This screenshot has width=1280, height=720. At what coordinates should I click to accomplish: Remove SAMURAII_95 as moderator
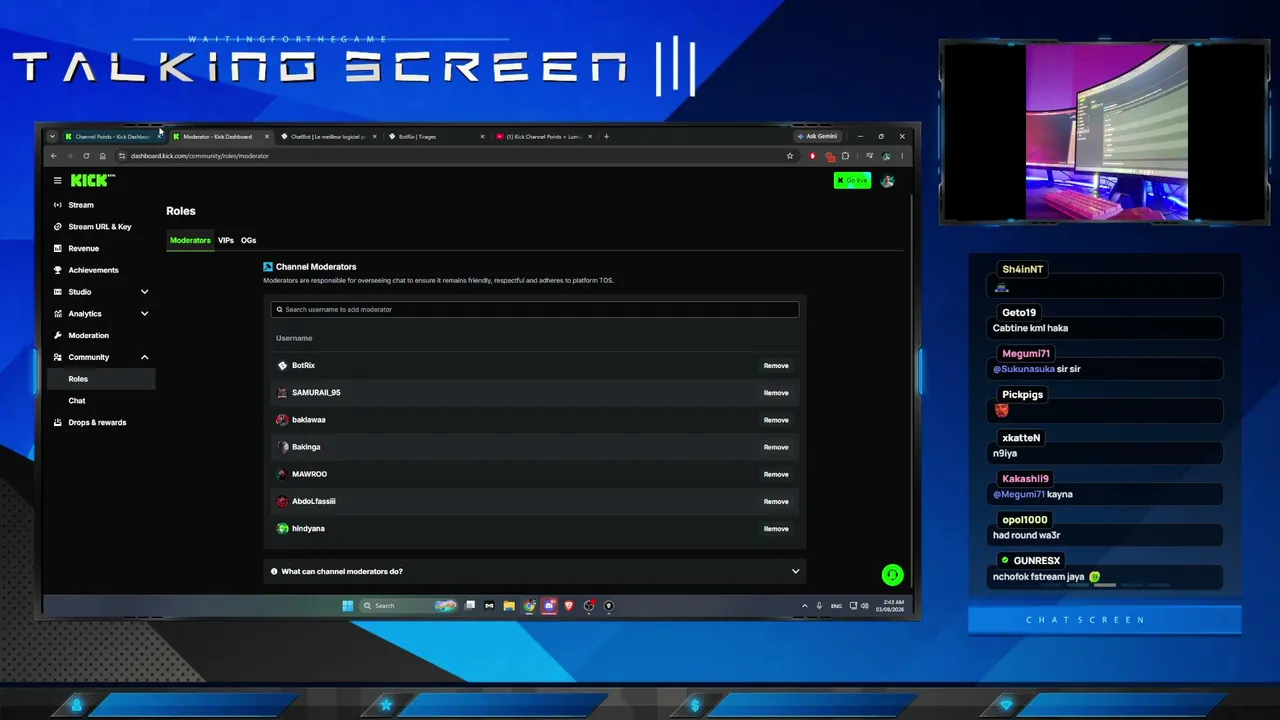click(776, 393)
